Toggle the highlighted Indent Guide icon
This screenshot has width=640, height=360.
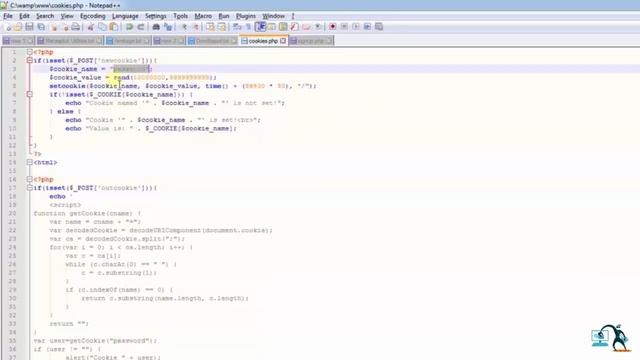pyautogui.click(x=260, y=27)
